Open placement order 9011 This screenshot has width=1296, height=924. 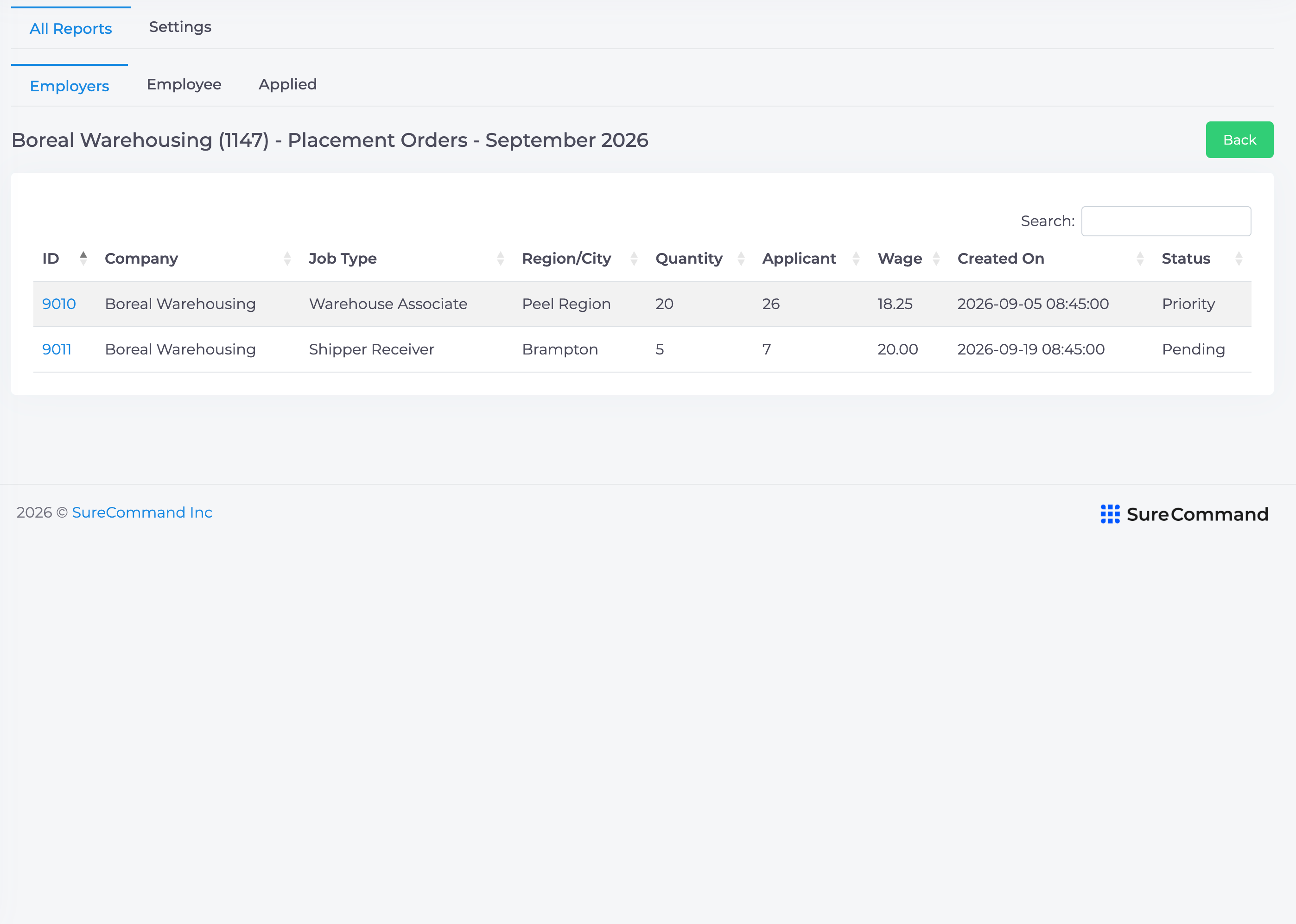click(57, 349)
